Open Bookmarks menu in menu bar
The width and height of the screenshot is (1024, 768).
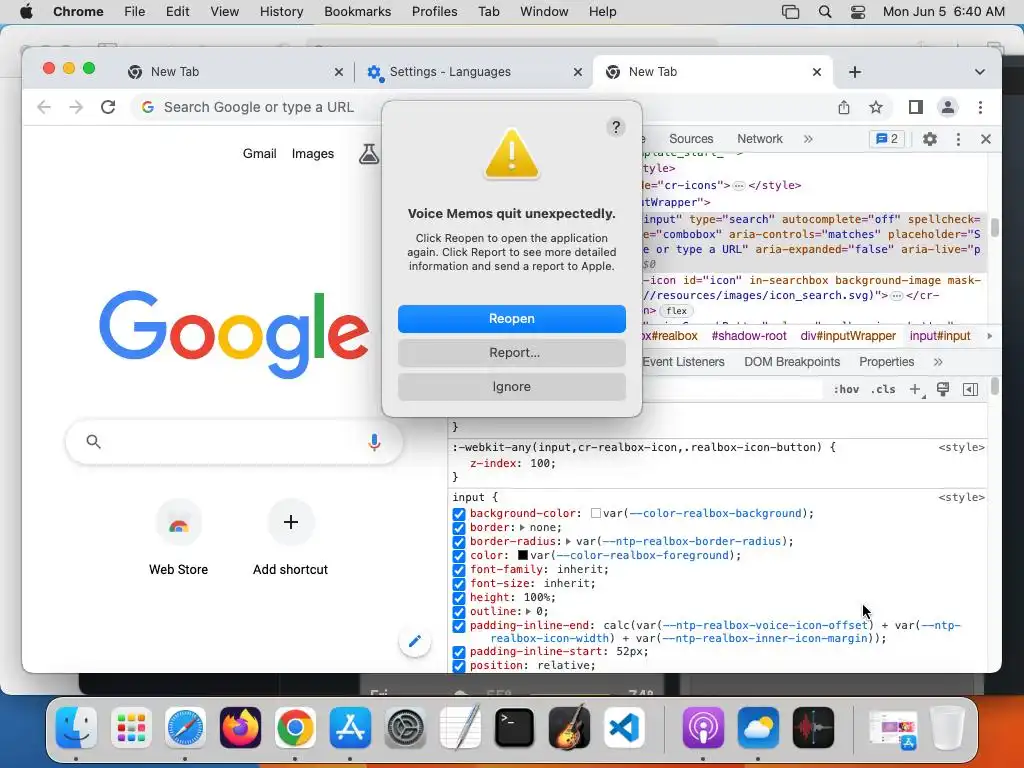click(x=357, y=12)
